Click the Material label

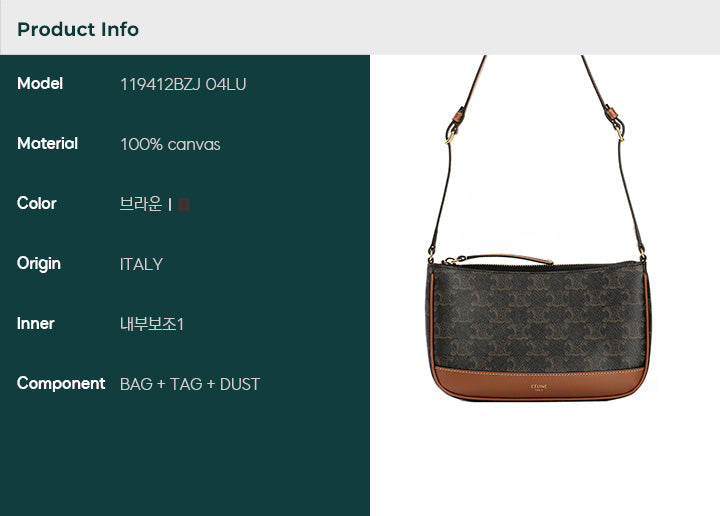[47, 143]
